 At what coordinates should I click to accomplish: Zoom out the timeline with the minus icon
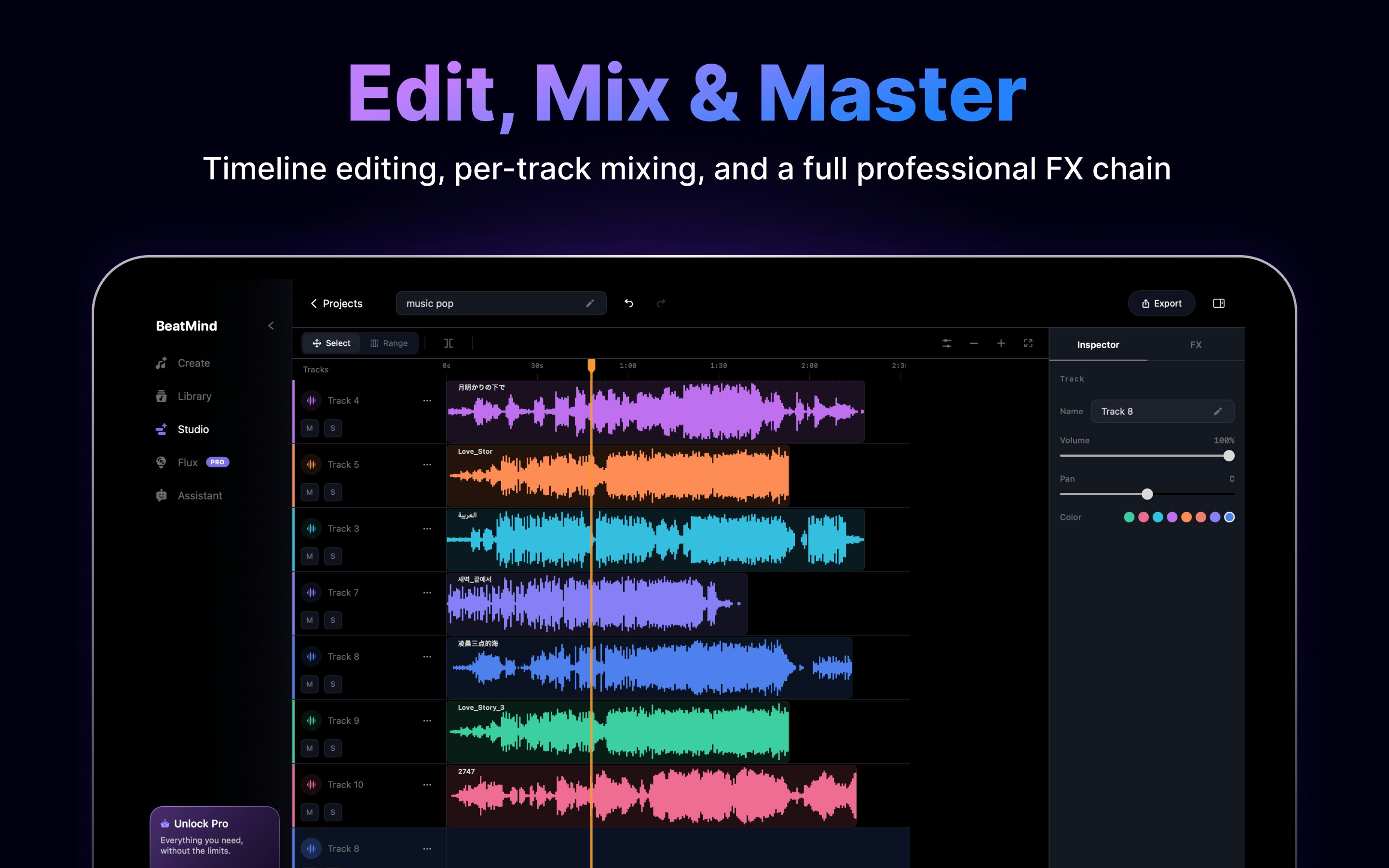pos(973,343)
